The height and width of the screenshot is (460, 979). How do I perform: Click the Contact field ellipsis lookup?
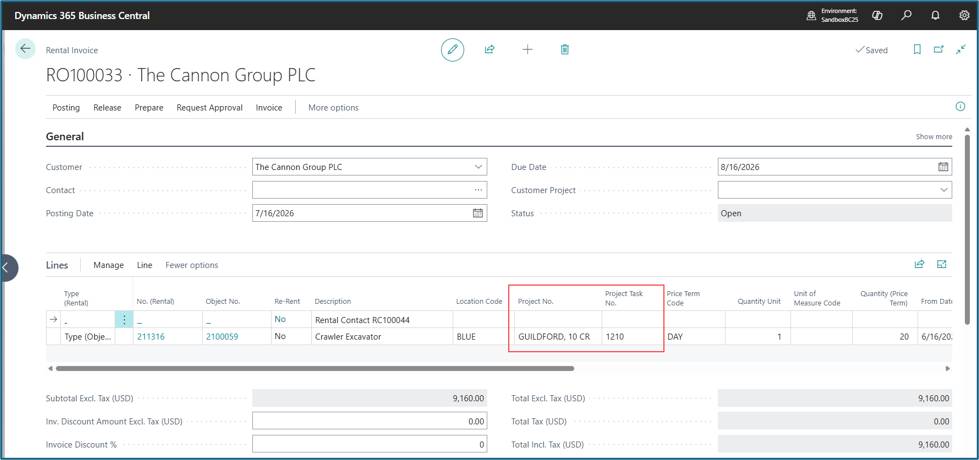pos(478,190)
